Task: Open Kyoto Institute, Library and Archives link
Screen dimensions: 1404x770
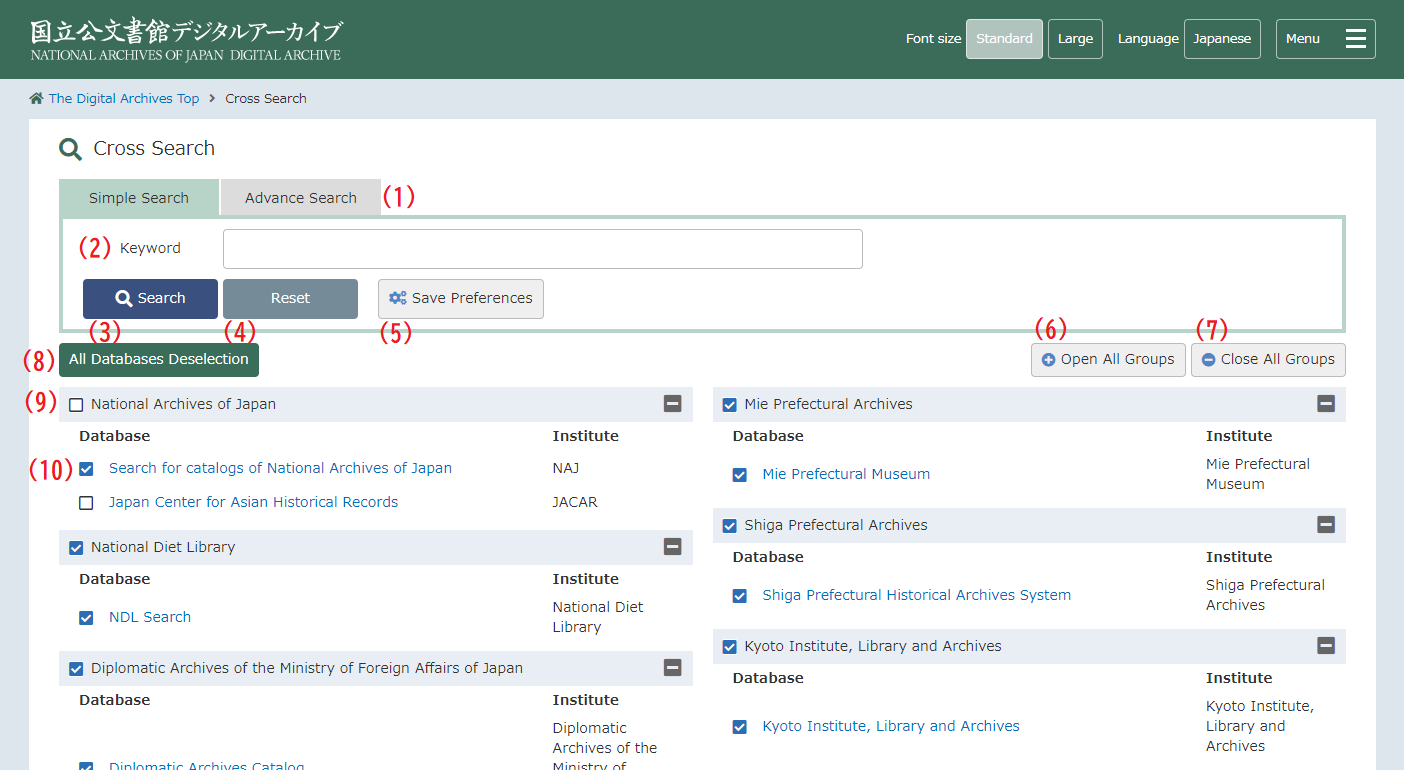Action: 891,726
